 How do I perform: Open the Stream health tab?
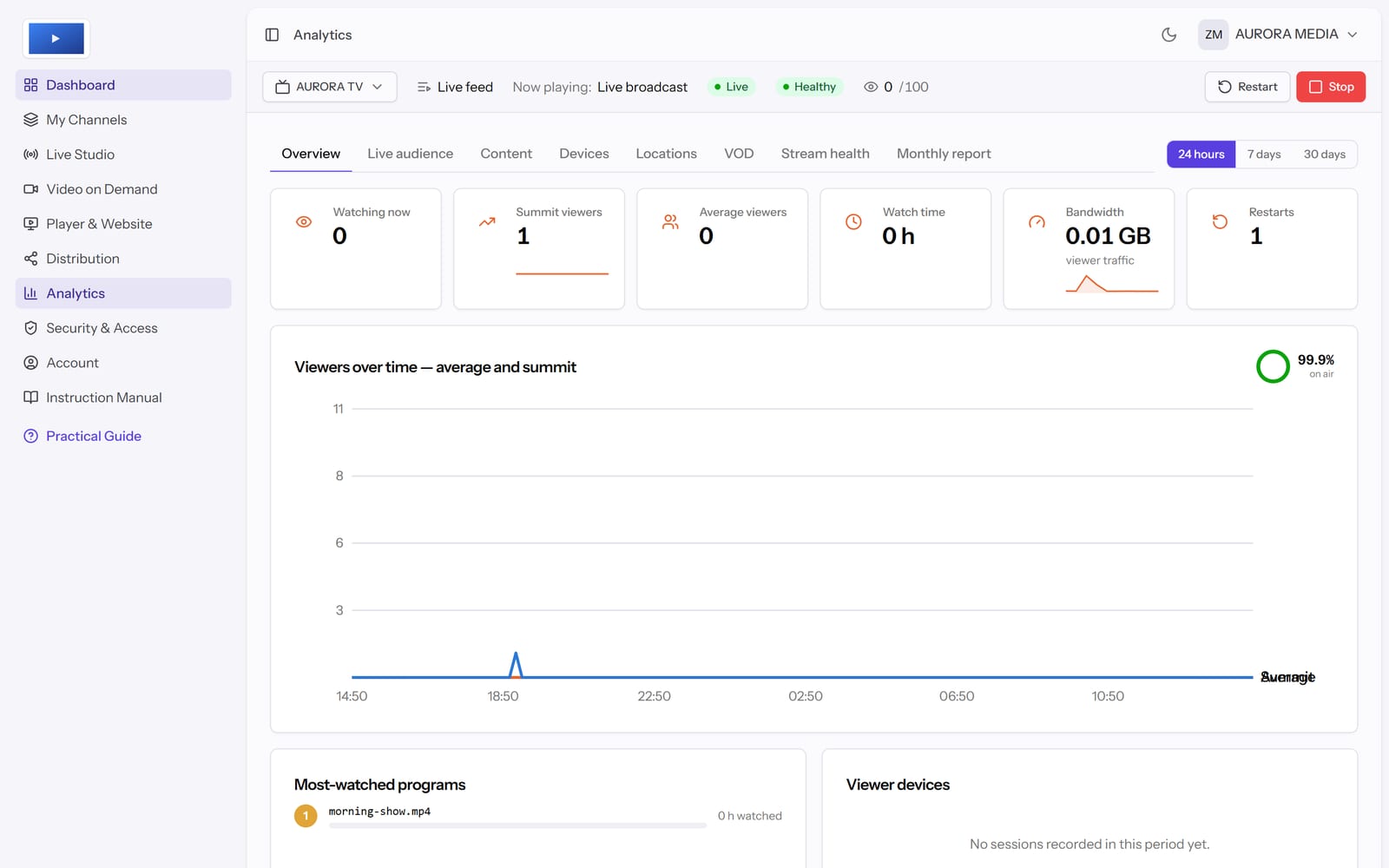pyautogui.click(x=825, y=154)
